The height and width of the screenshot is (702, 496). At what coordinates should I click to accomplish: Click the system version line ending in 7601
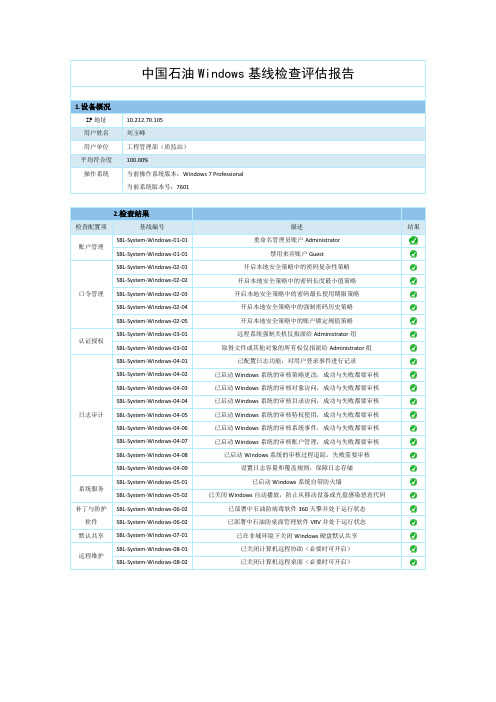click(x=158, y=187)
